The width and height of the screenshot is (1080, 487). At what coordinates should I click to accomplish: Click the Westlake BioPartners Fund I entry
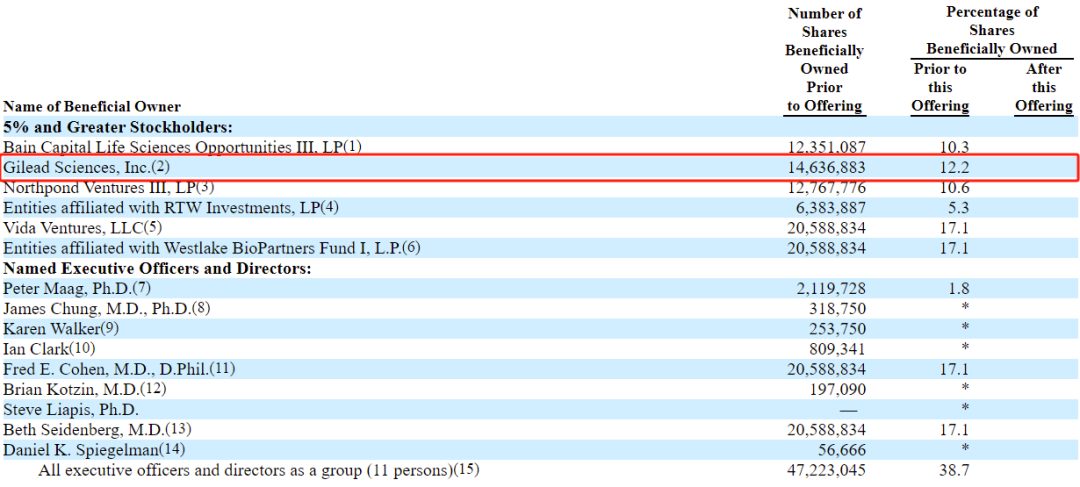[211, 248]
